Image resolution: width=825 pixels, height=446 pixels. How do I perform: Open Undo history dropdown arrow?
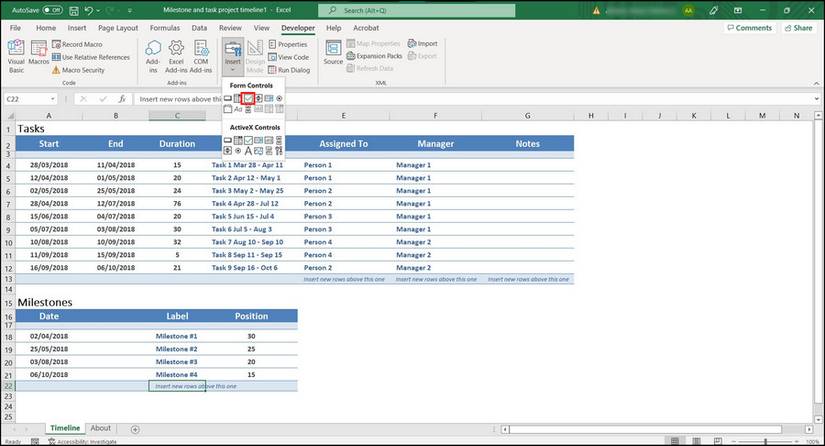[98, 11]
